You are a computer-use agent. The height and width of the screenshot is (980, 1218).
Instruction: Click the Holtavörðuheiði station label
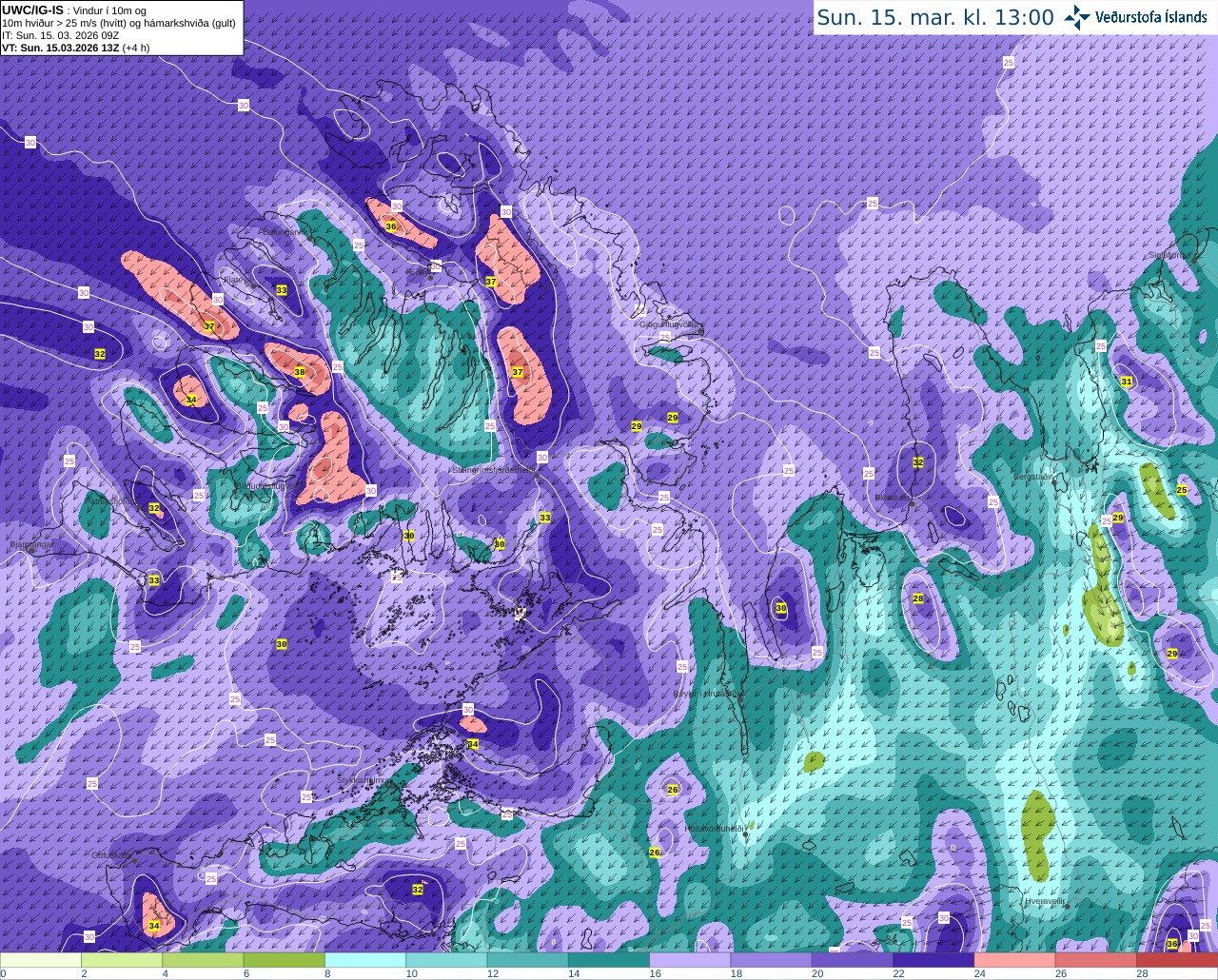[x=714, y=829]
